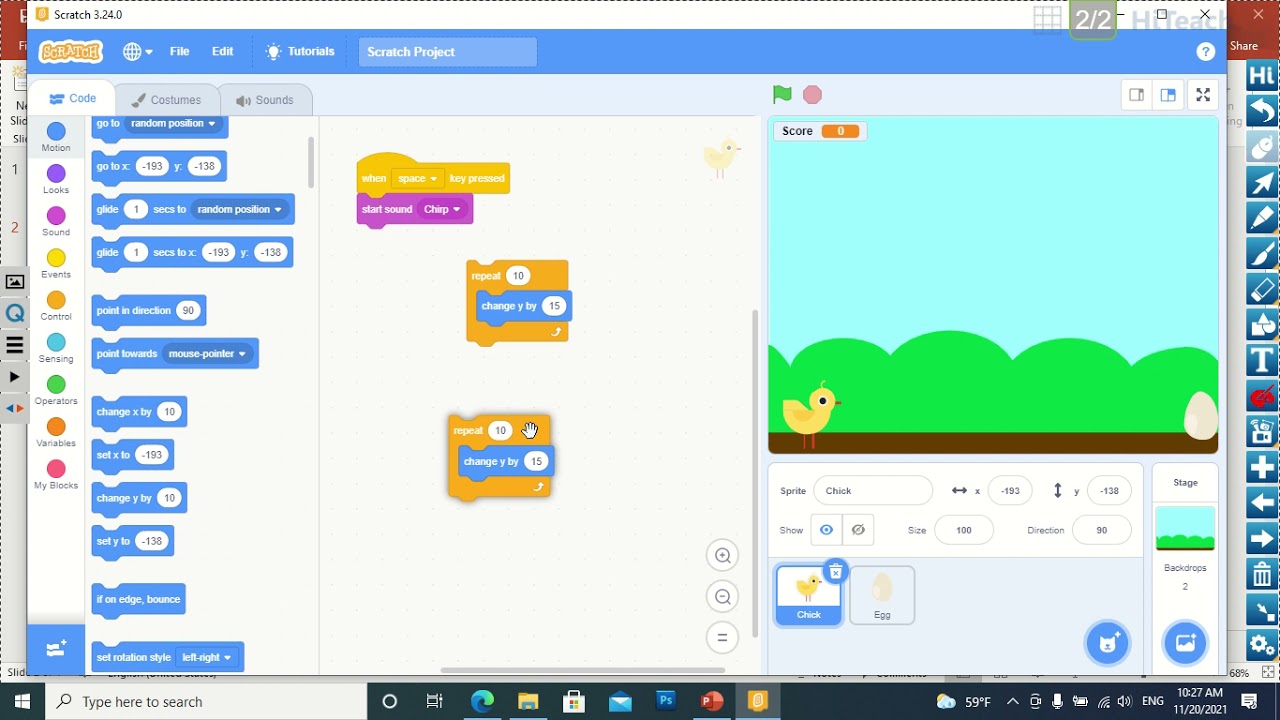
Task: Switch to the Sounds tab
Action: click(264, 100)
